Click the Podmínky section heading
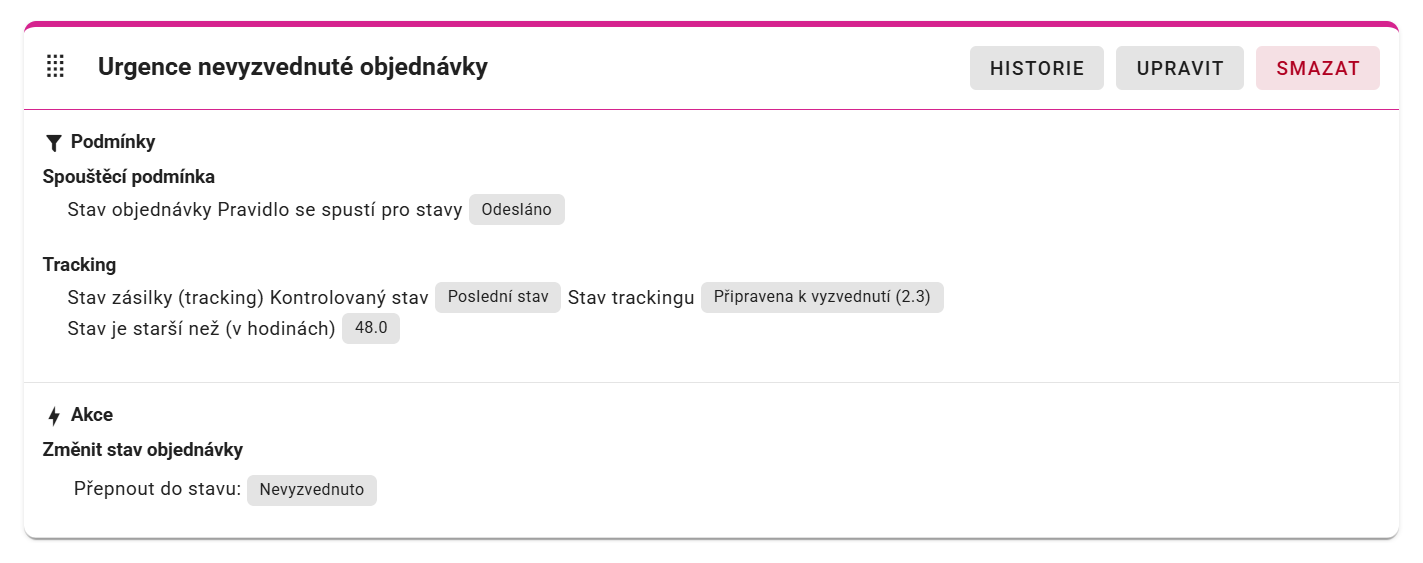 coord(112,142)
